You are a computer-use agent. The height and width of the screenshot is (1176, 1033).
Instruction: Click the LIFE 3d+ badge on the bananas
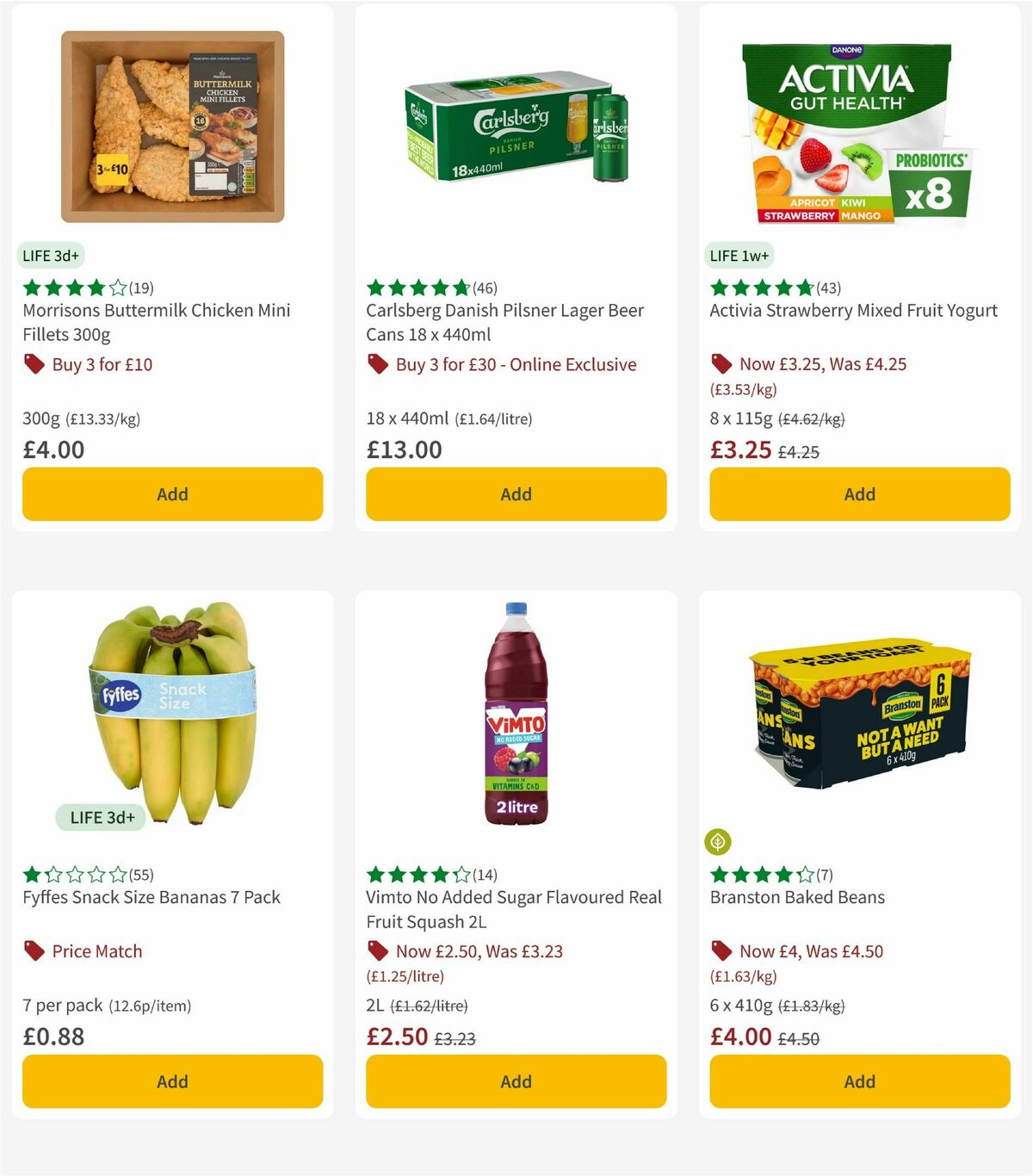(100, 816)
